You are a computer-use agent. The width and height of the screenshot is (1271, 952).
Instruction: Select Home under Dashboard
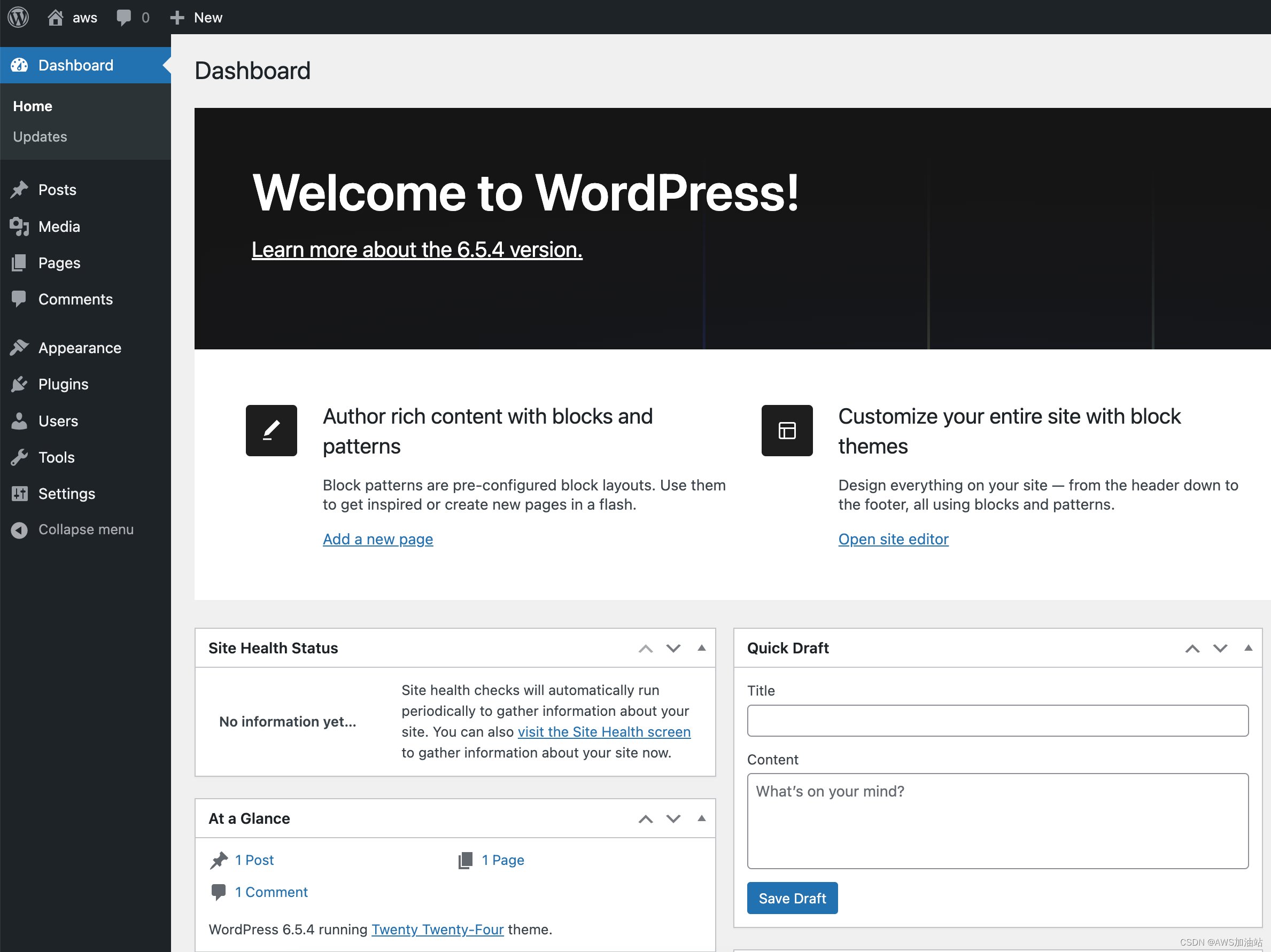[33, 106]
